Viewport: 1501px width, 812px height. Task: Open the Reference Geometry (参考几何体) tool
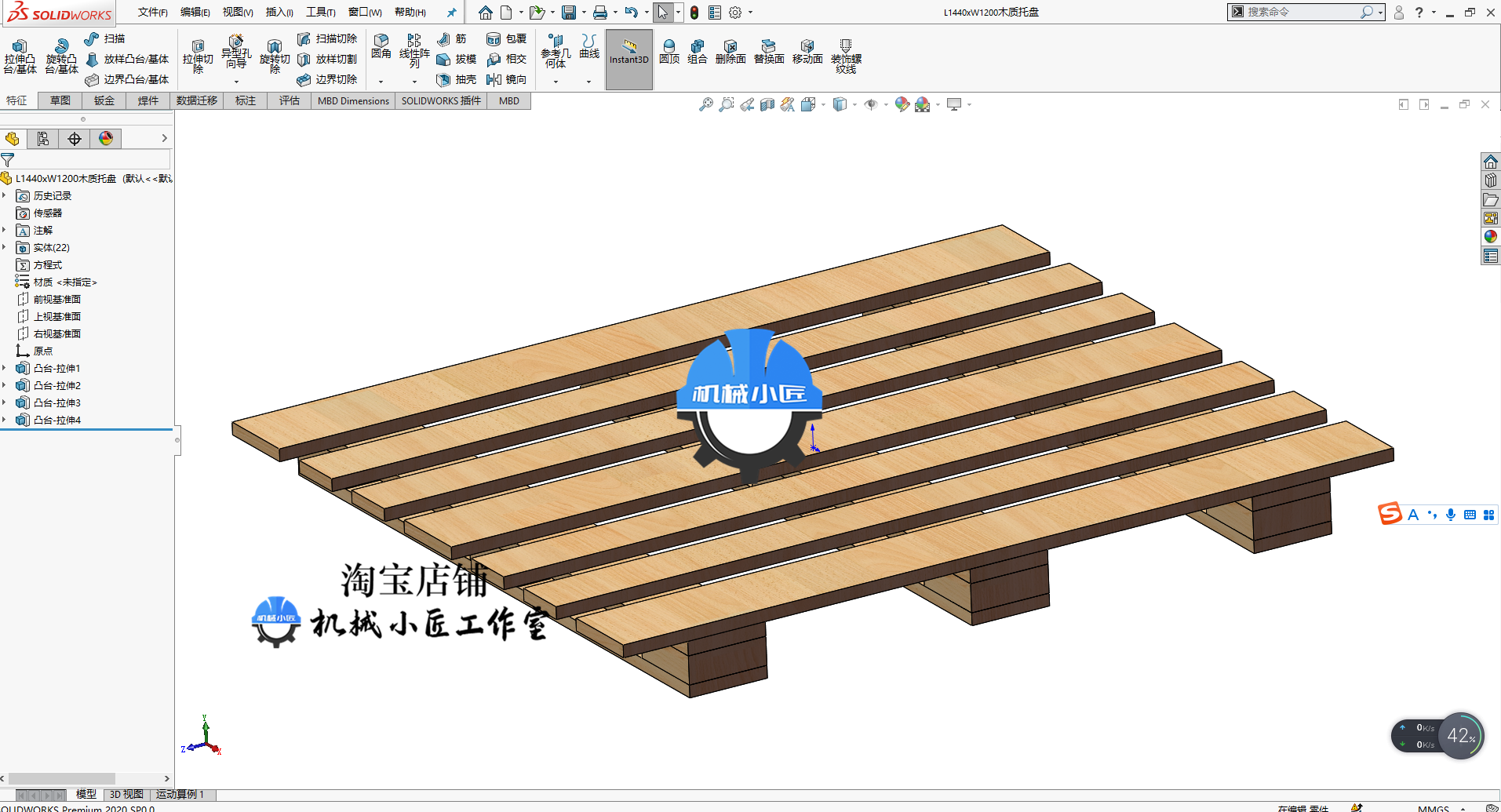click(556, 51)
